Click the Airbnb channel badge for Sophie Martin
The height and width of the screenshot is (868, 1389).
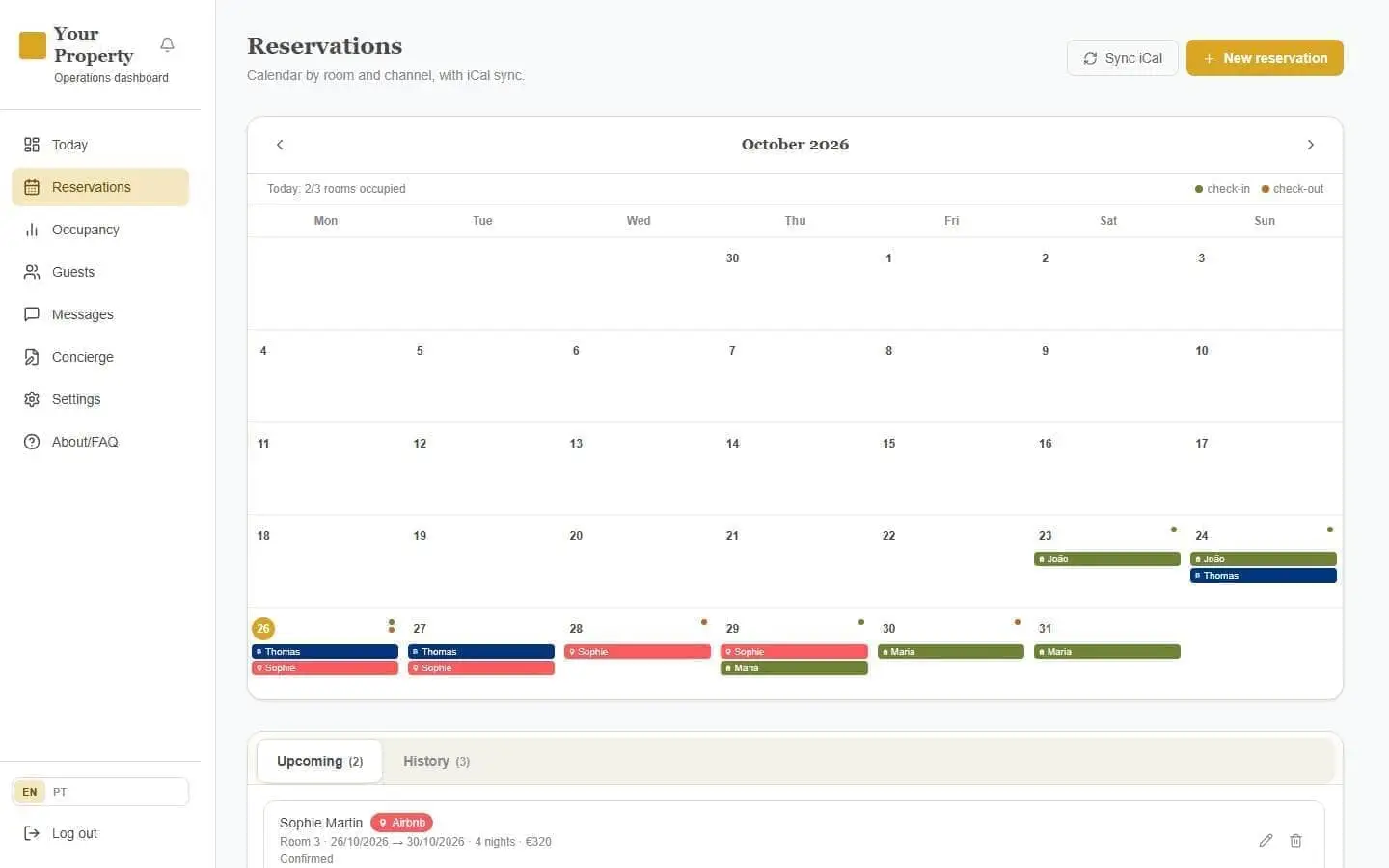coord(401,823)
